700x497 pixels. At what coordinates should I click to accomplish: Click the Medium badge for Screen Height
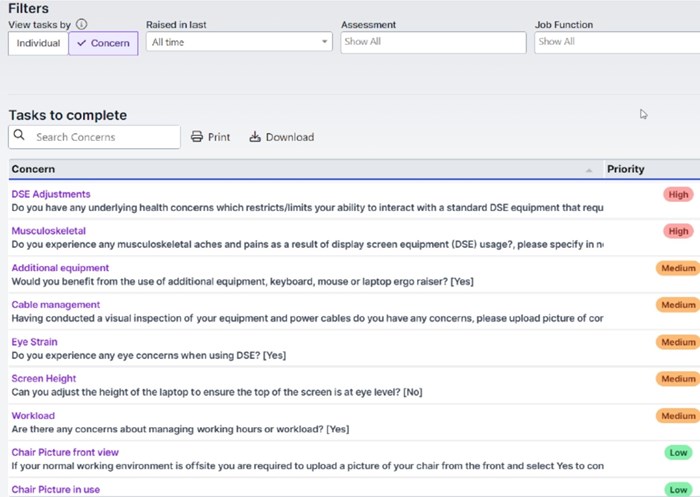[678, 379]
